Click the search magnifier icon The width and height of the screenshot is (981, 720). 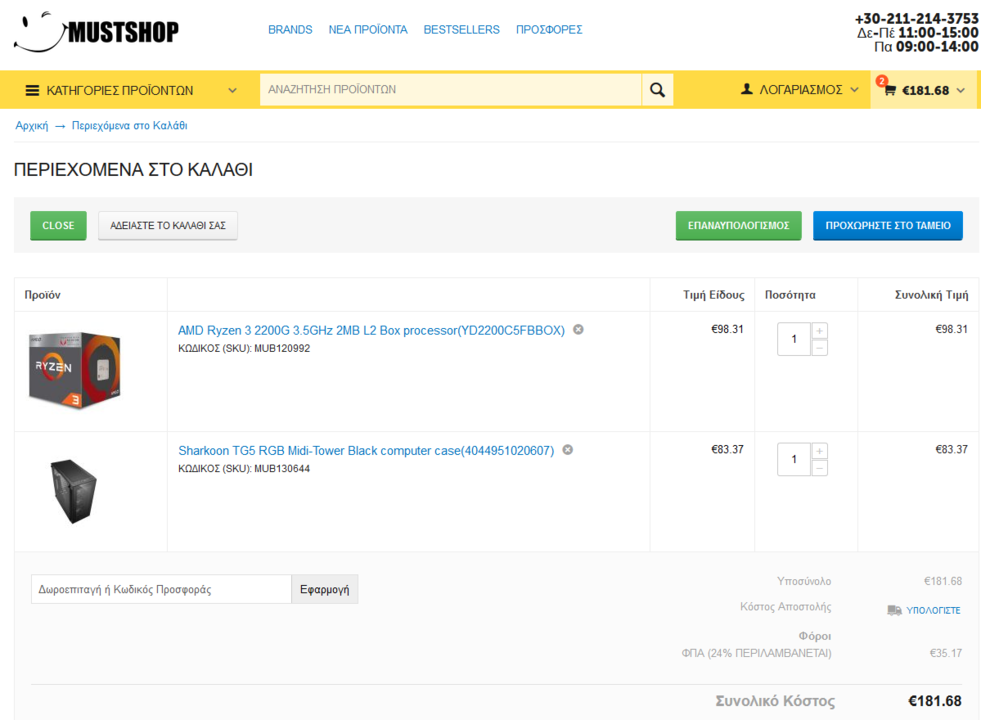657,90
